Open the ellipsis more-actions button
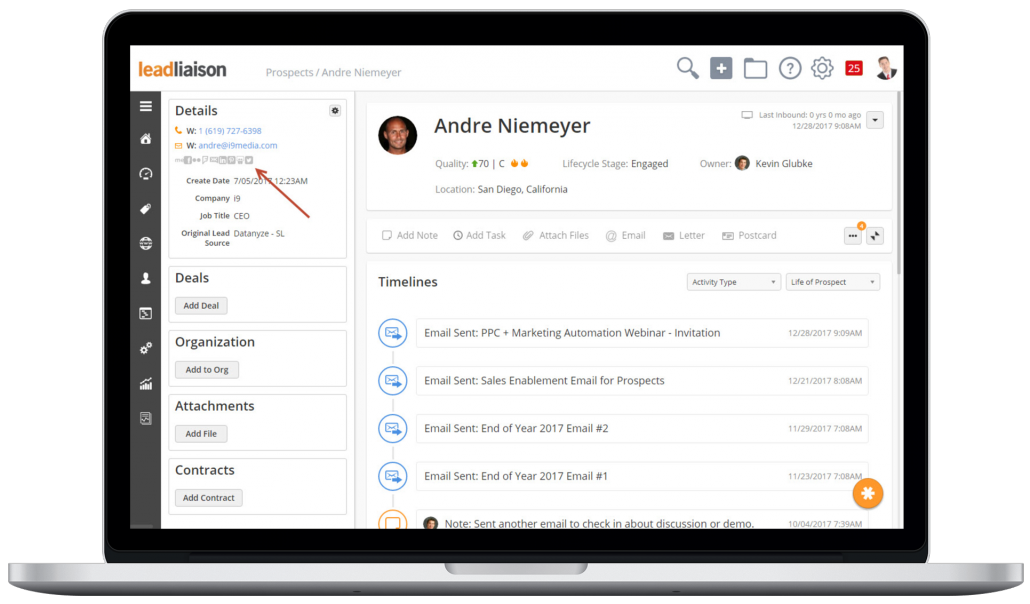 pos(853,236)
